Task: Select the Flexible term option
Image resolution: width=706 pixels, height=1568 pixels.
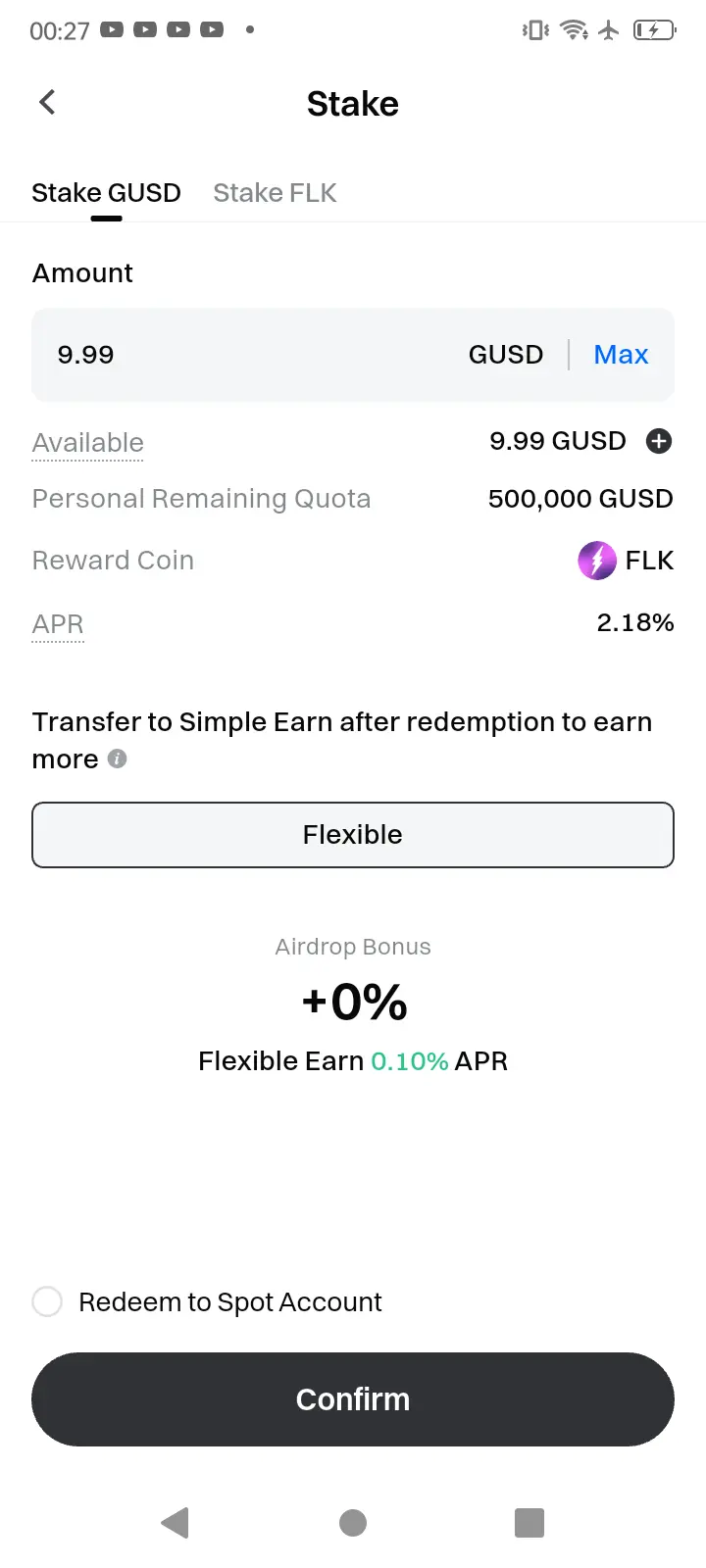Action: (x=353, y=835)
